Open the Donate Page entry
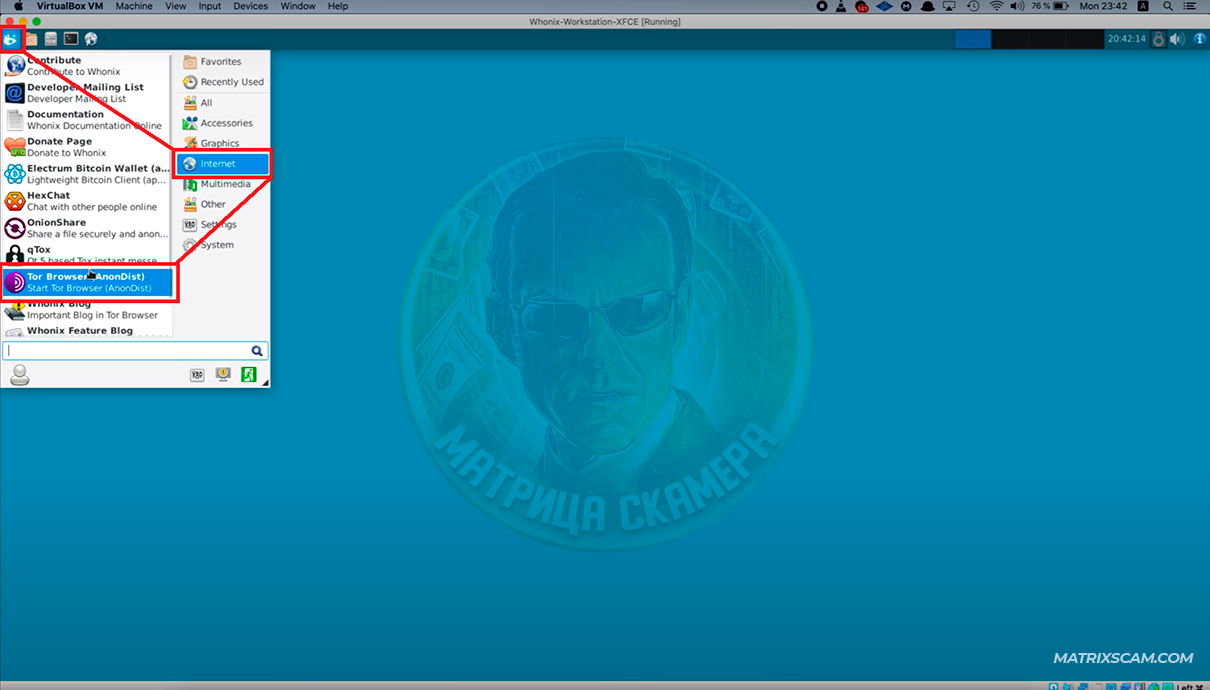 (x=87, y=147)
